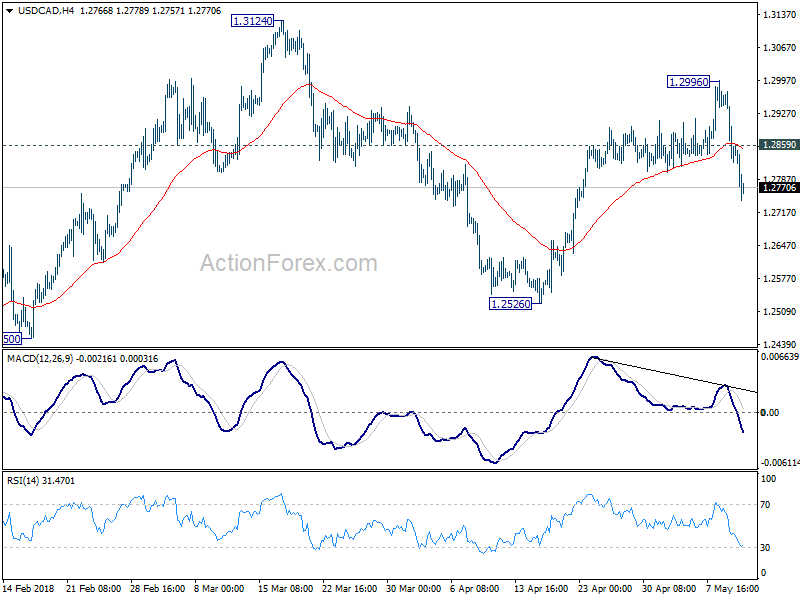Click the 1.29970 price axis value
This screenshot has height=600, width=800.
[779, 81]
